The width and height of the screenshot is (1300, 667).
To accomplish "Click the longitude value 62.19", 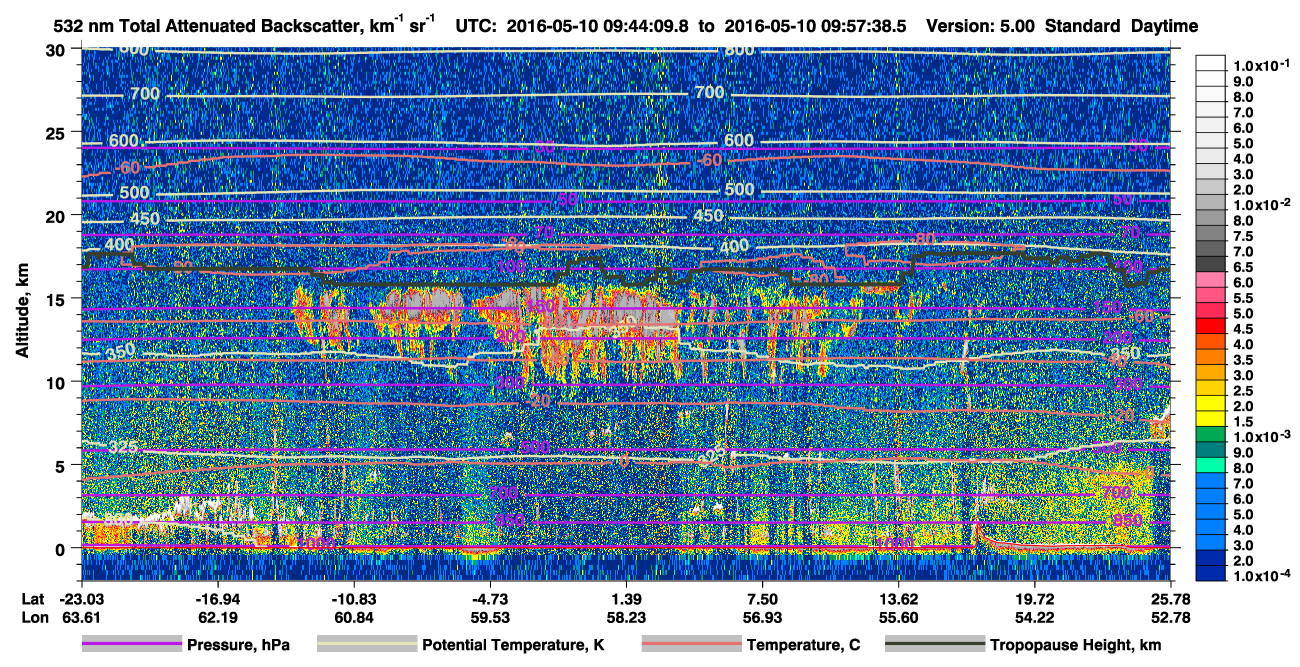I will (x=218, y=618).
